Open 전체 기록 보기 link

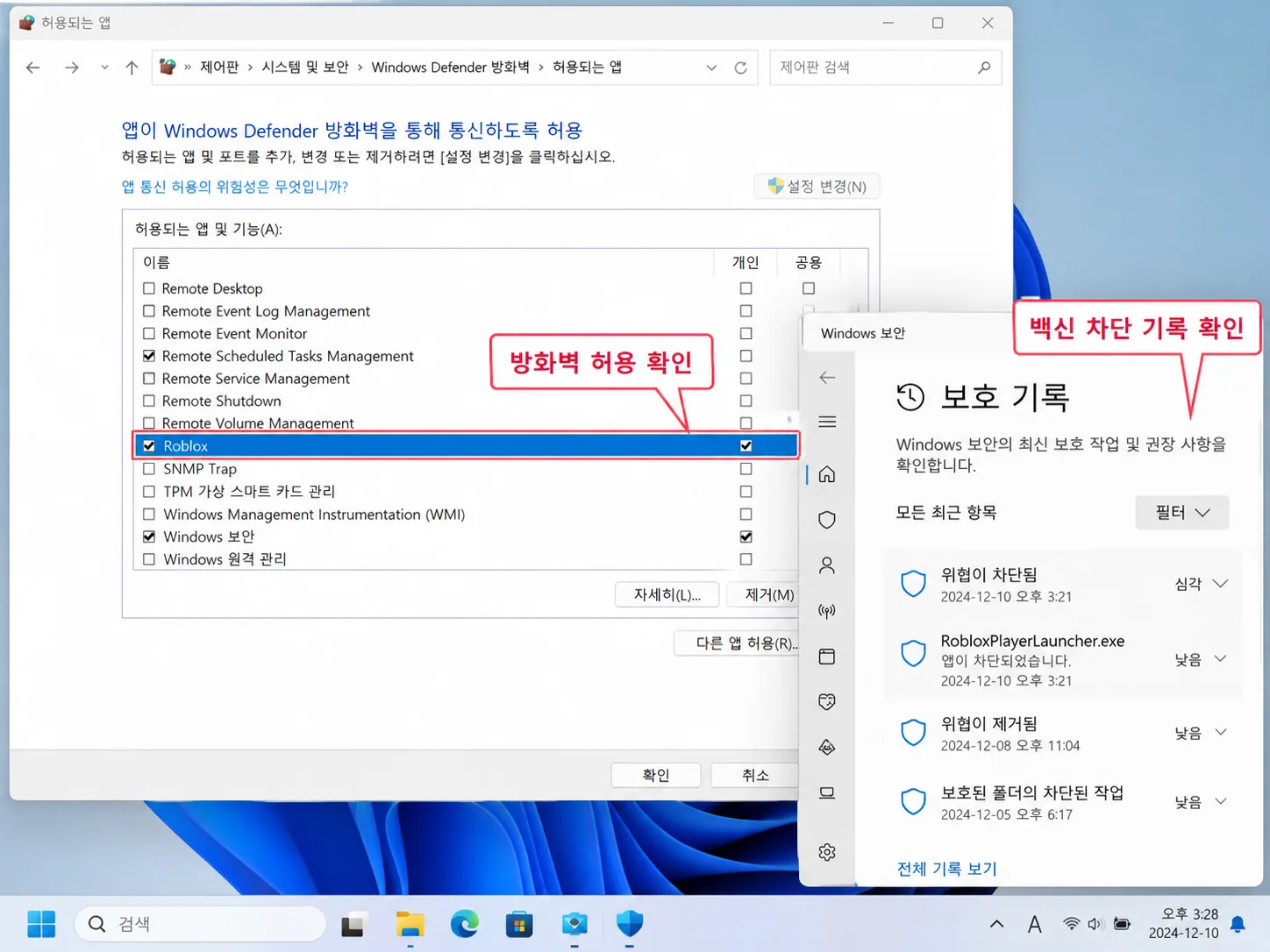[x=946, y=869]
